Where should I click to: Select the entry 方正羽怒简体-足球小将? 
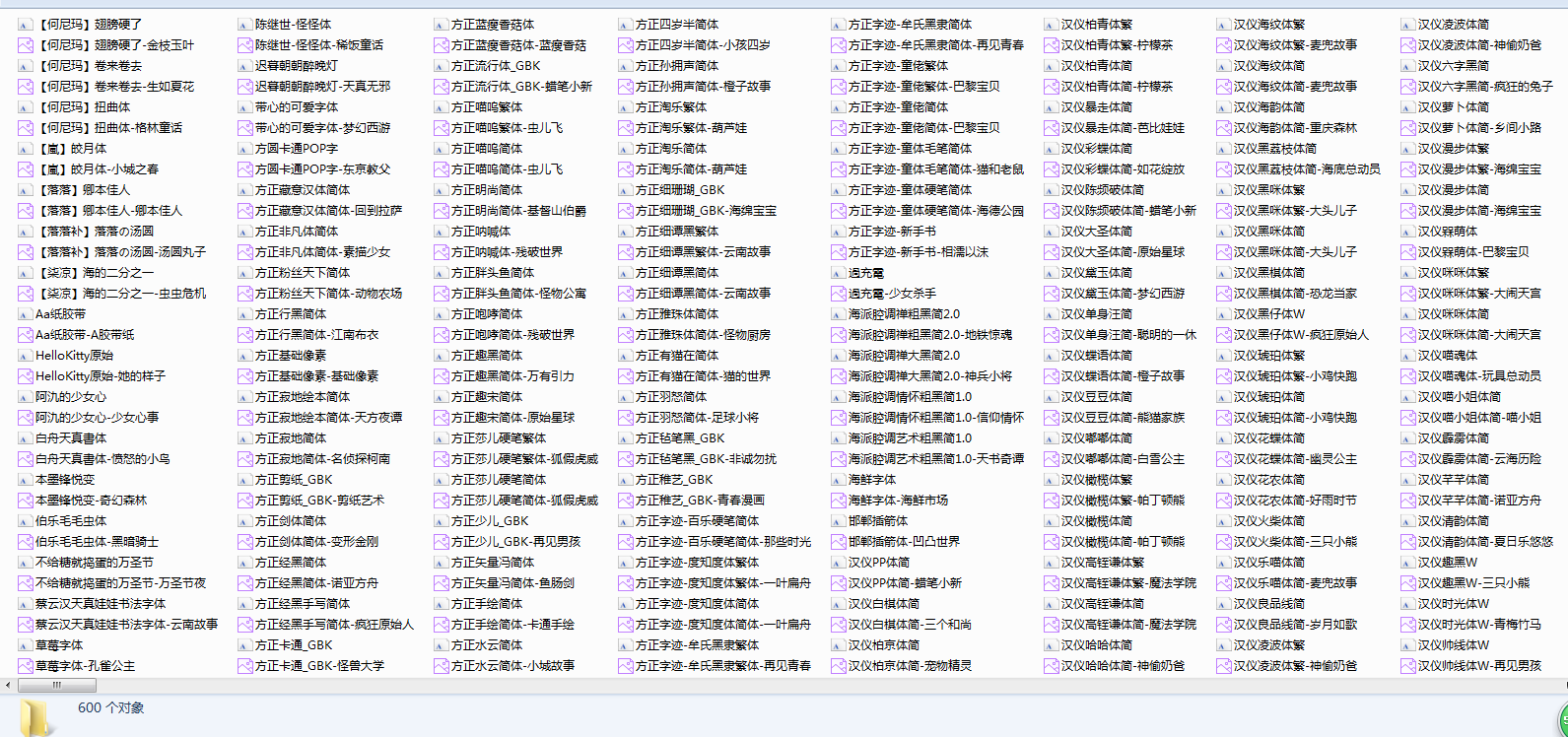click(697, 418)
